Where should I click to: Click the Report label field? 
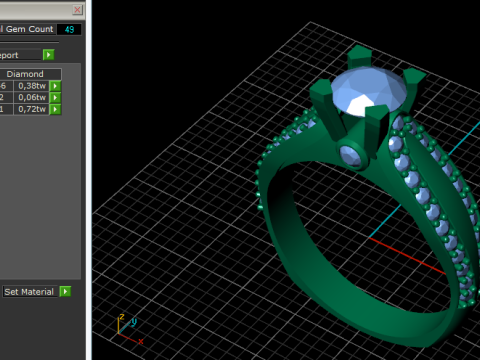click(x=20, y=55)
